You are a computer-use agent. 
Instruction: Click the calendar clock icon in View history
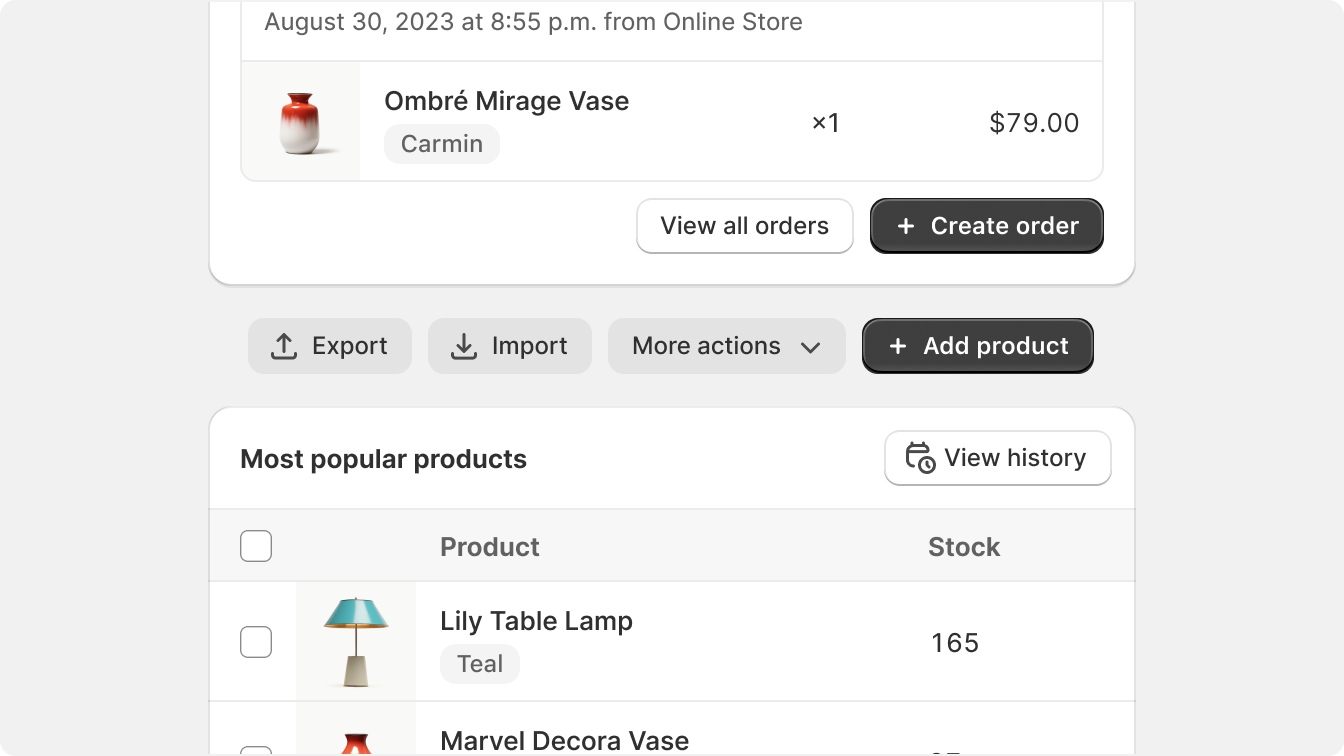[x=920, y=458]
